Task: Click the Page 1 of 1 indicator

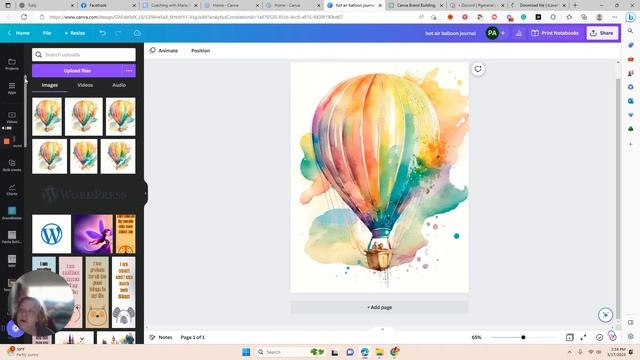Action: (193, 337)
